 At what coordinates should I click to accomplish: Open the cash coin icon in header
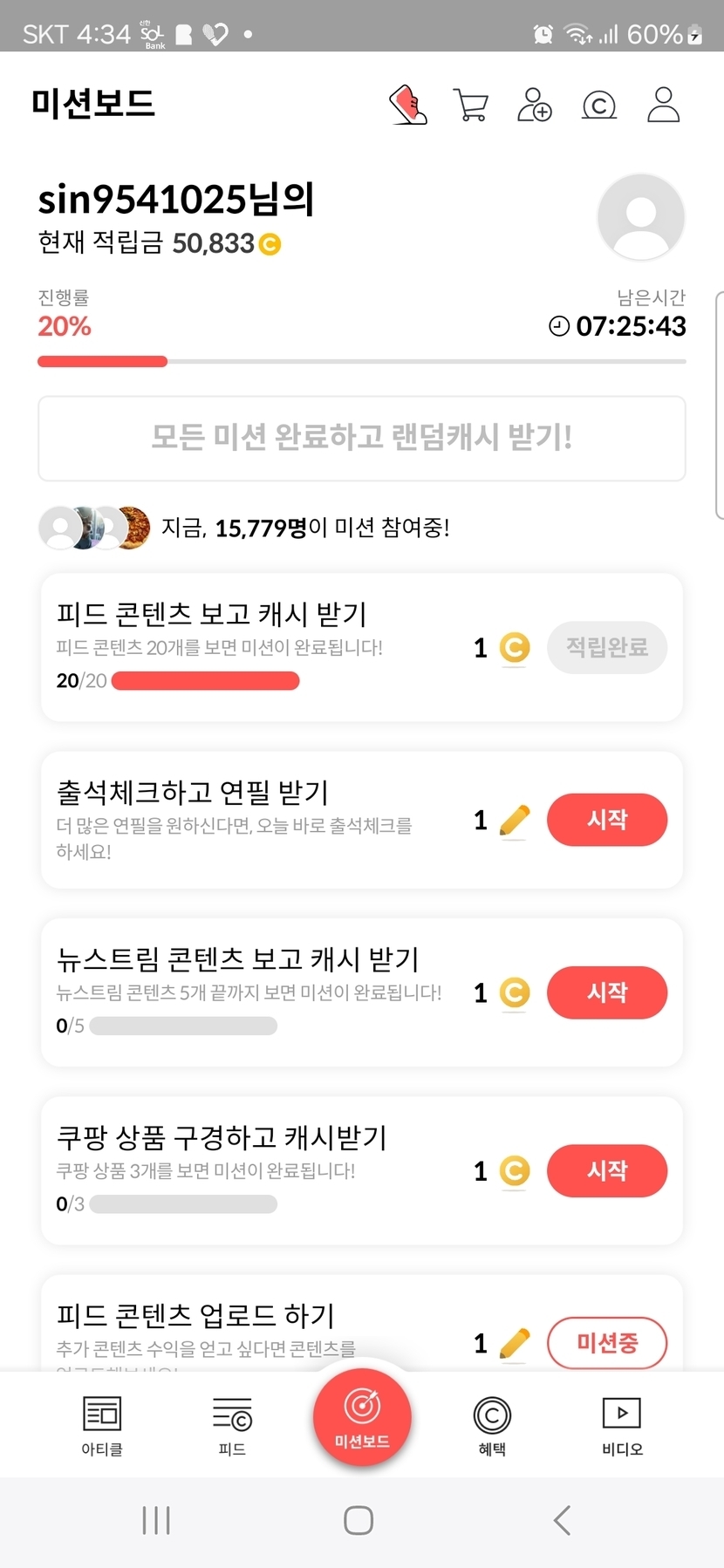(599, 105)
